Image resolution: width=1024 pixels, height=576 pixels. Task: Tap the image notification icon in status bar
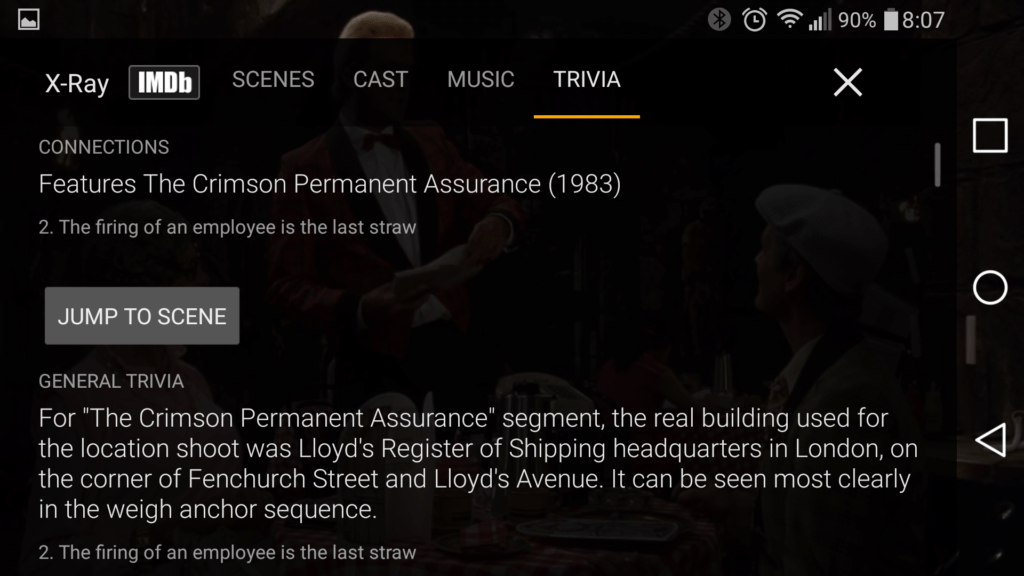pos(29,20)
